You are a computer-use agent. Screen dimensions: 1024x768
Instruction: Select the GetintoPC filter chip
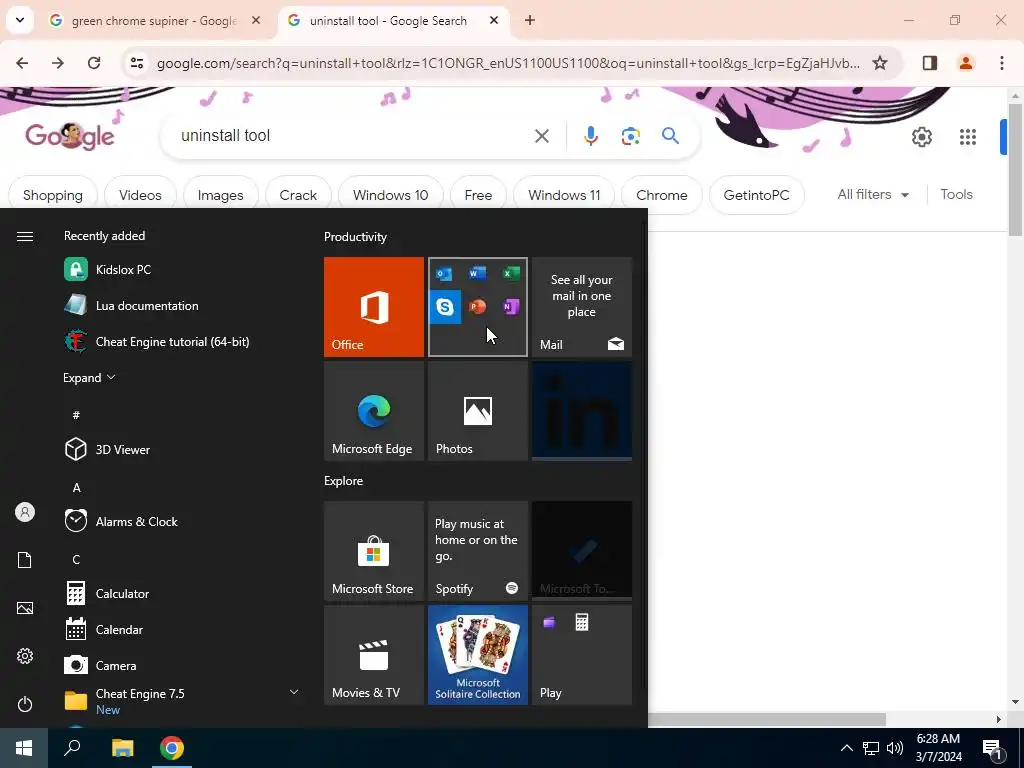(756, 195)
